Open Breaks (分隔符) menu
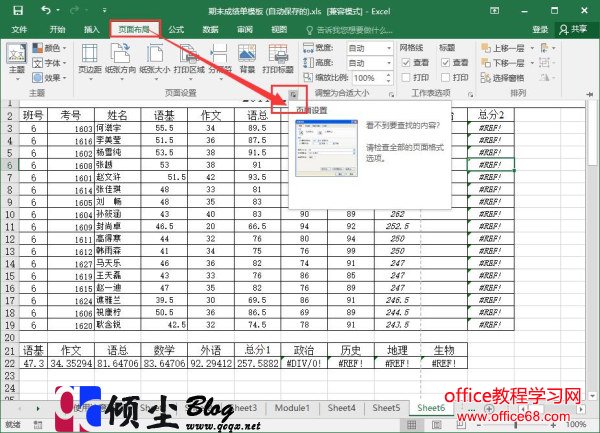Screen dimensions: 600x433 (220, 61)
